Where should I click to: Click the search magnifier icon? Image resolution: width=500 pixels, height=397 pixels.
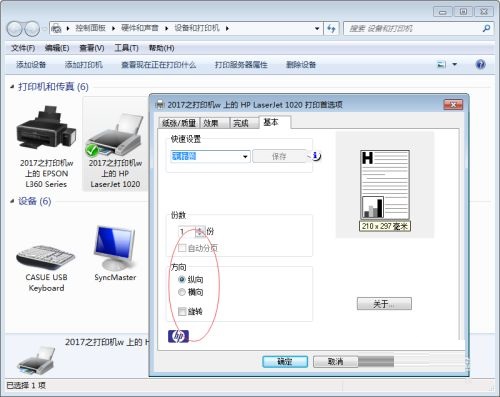pyautogui.click(x=486, y=28)
